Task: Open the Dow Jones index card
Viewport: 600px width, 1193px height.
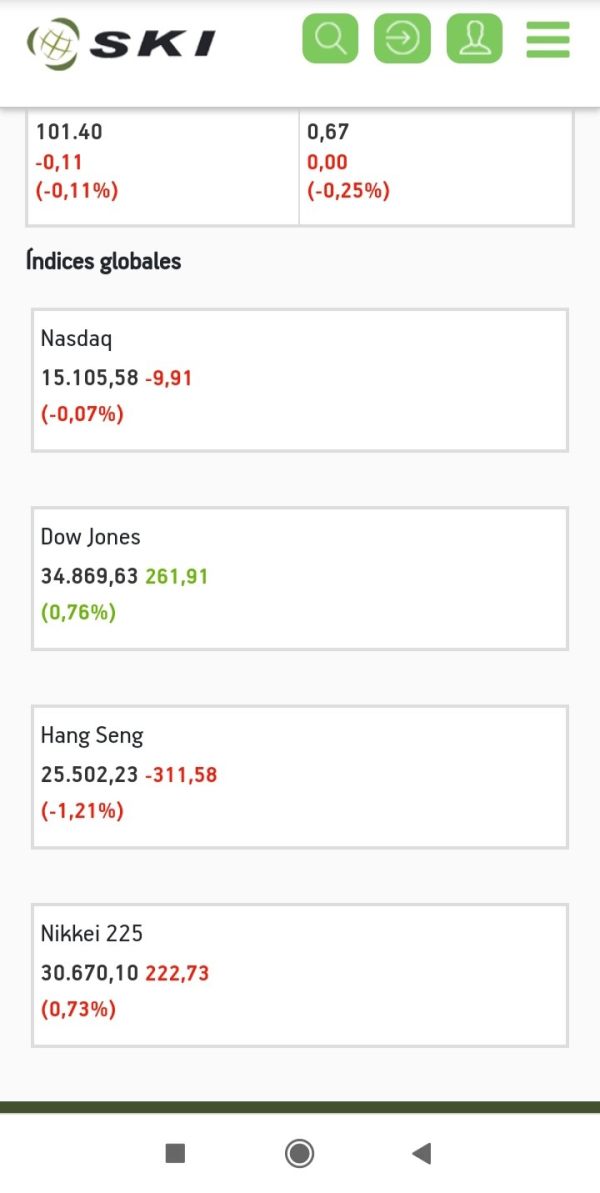Action: coord(300,578)
